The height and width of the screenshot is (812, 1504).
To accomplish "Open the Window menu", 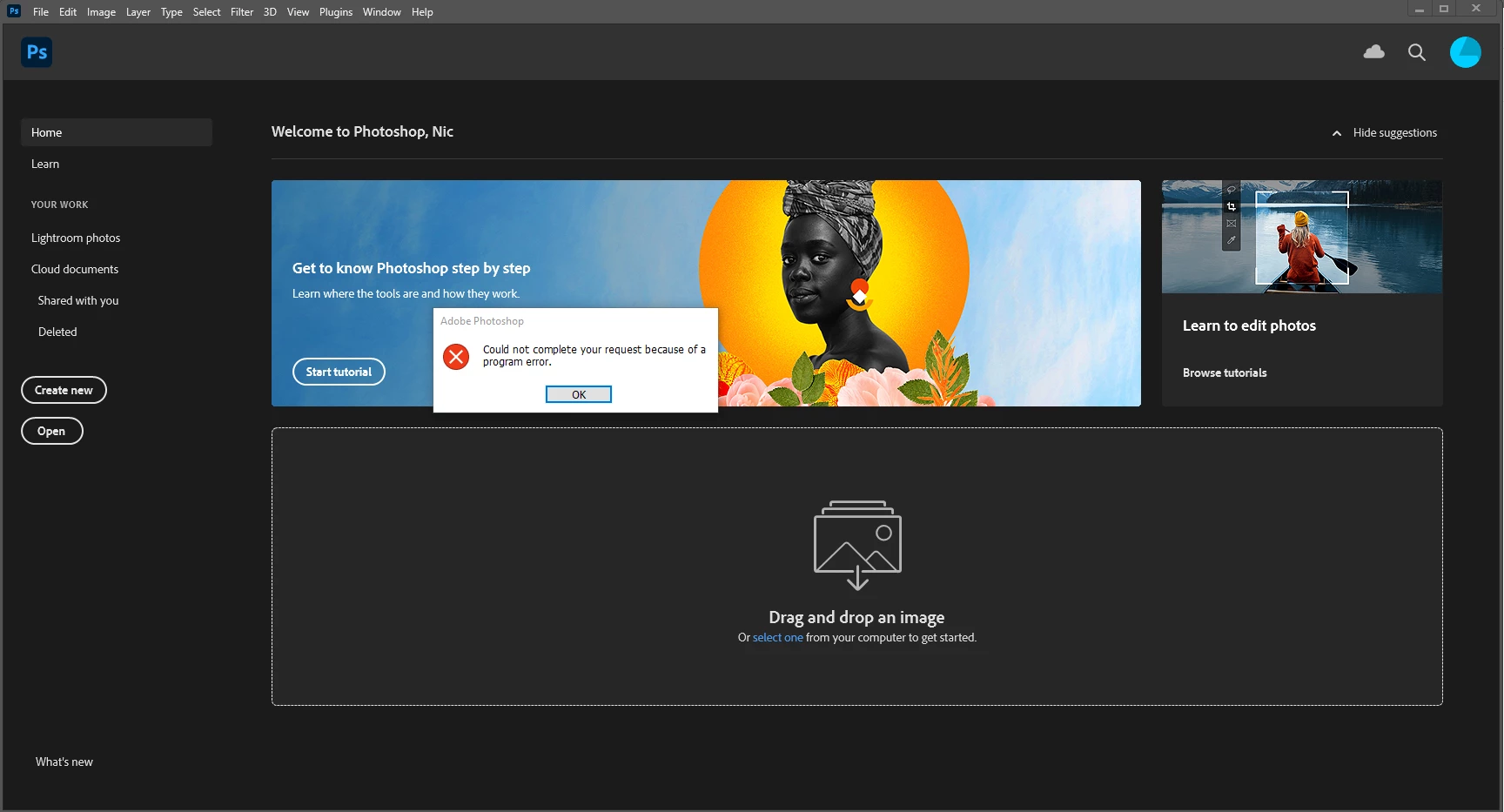I will (x=381, y=12).
